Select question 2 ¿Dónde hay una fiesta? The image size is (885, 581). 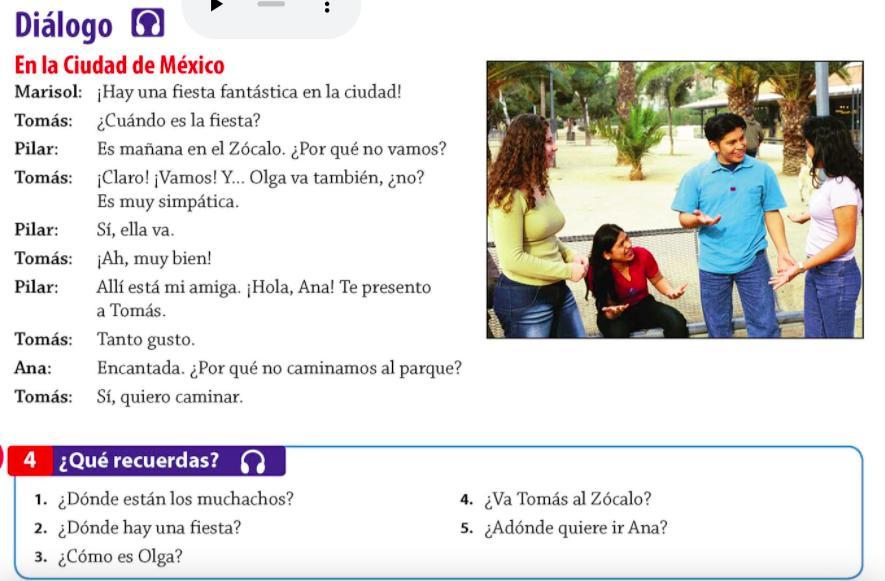click(149, 528)
